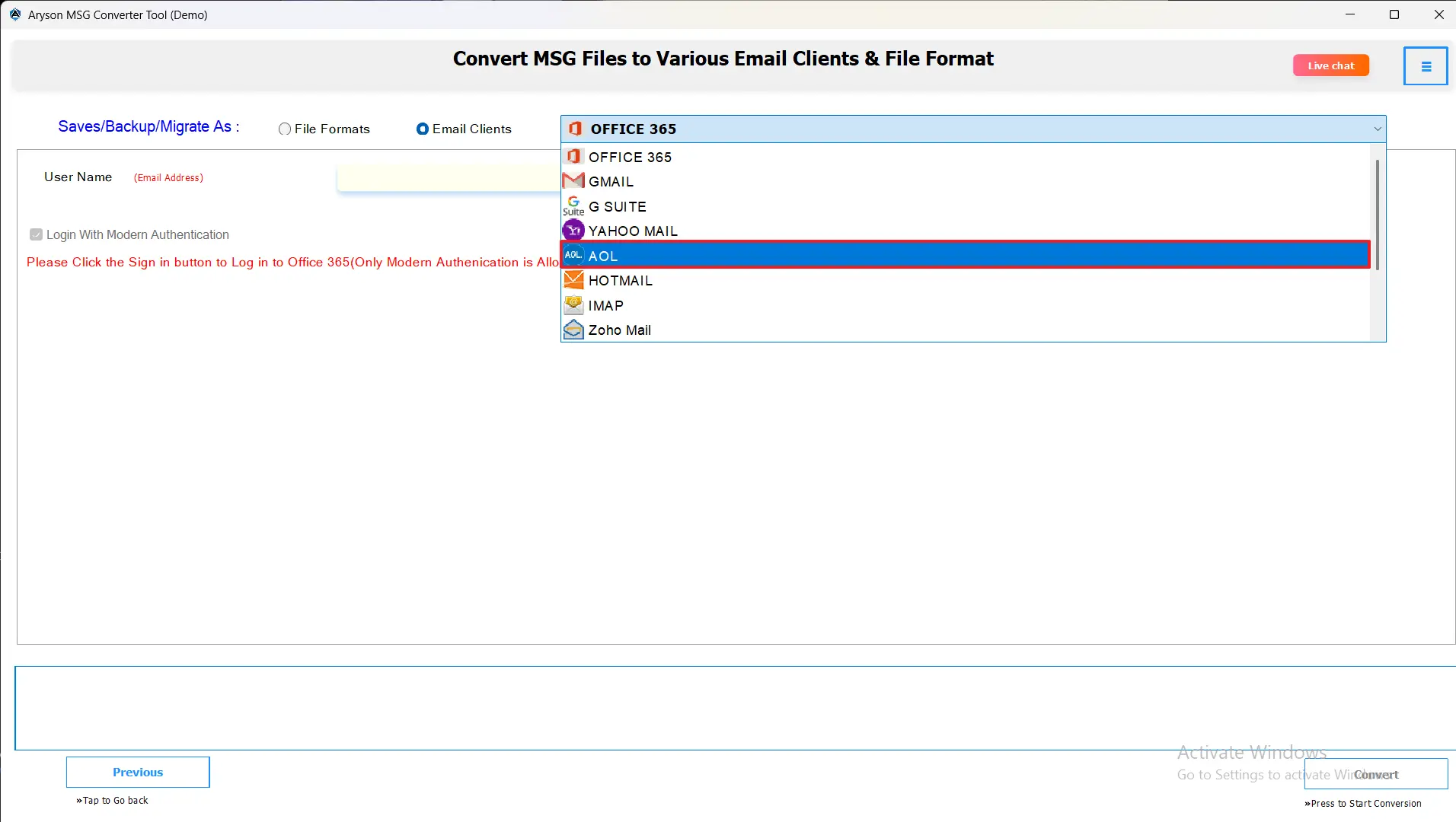Click the Gmail envelope icon

(x=573, y=181)
